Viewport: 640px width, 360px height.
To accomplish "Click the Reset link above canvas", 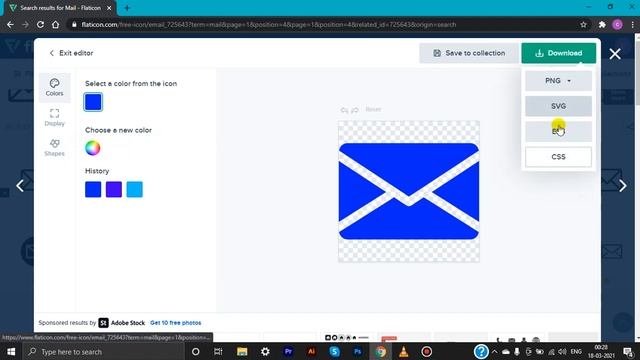I will click(373, 109).
